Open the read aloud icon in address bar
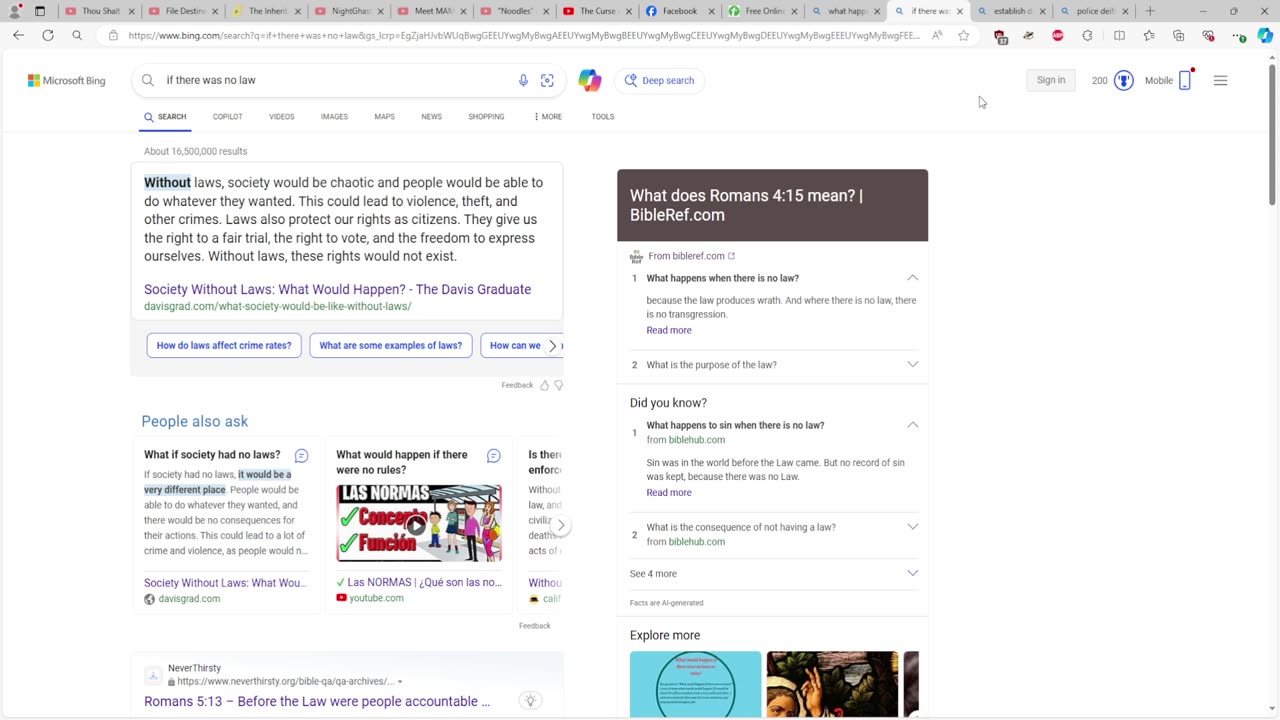This screenshot has height=720, width=1280. 937,35
